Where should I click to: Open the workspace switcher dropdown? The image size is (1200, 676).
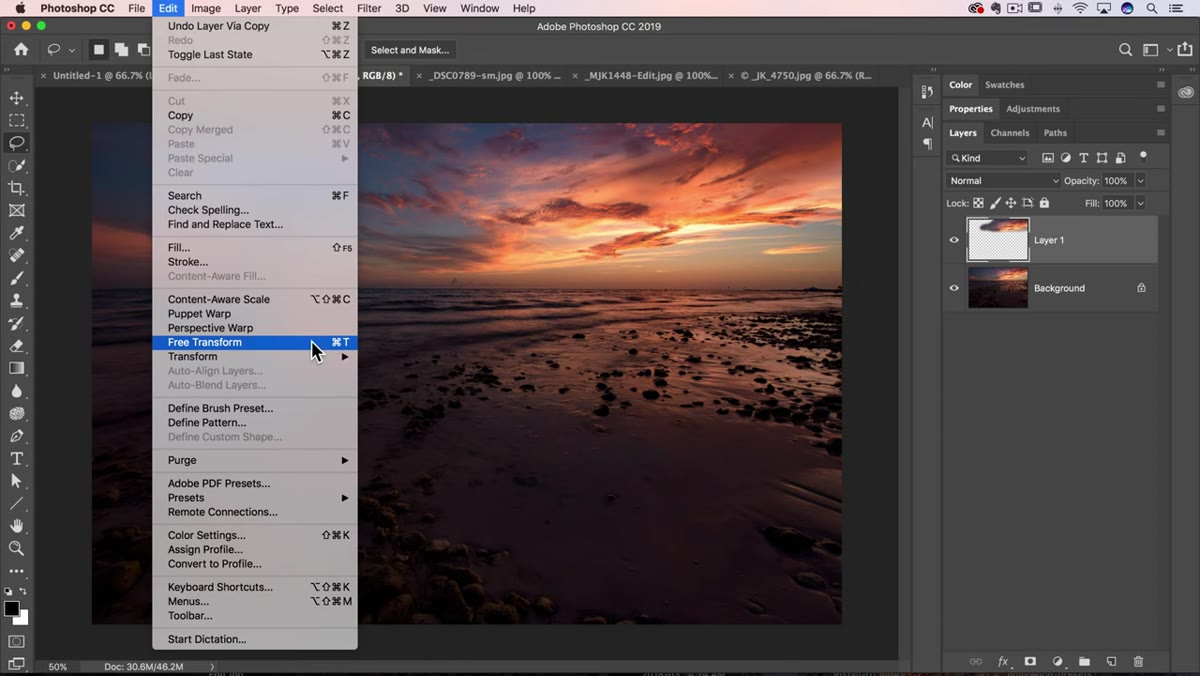[1156, 50]
